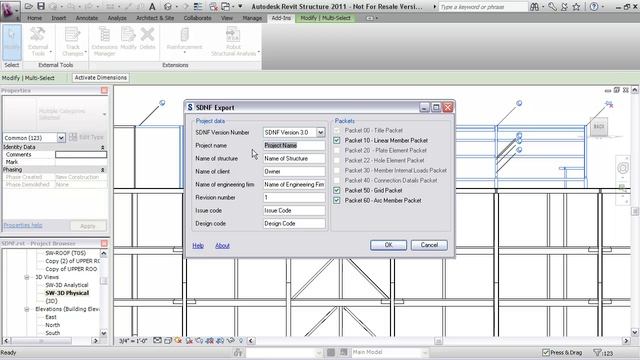This screenshot has height=360, width=640.
Task: Click the binoculars search icon
Action: tap(534, 7)
